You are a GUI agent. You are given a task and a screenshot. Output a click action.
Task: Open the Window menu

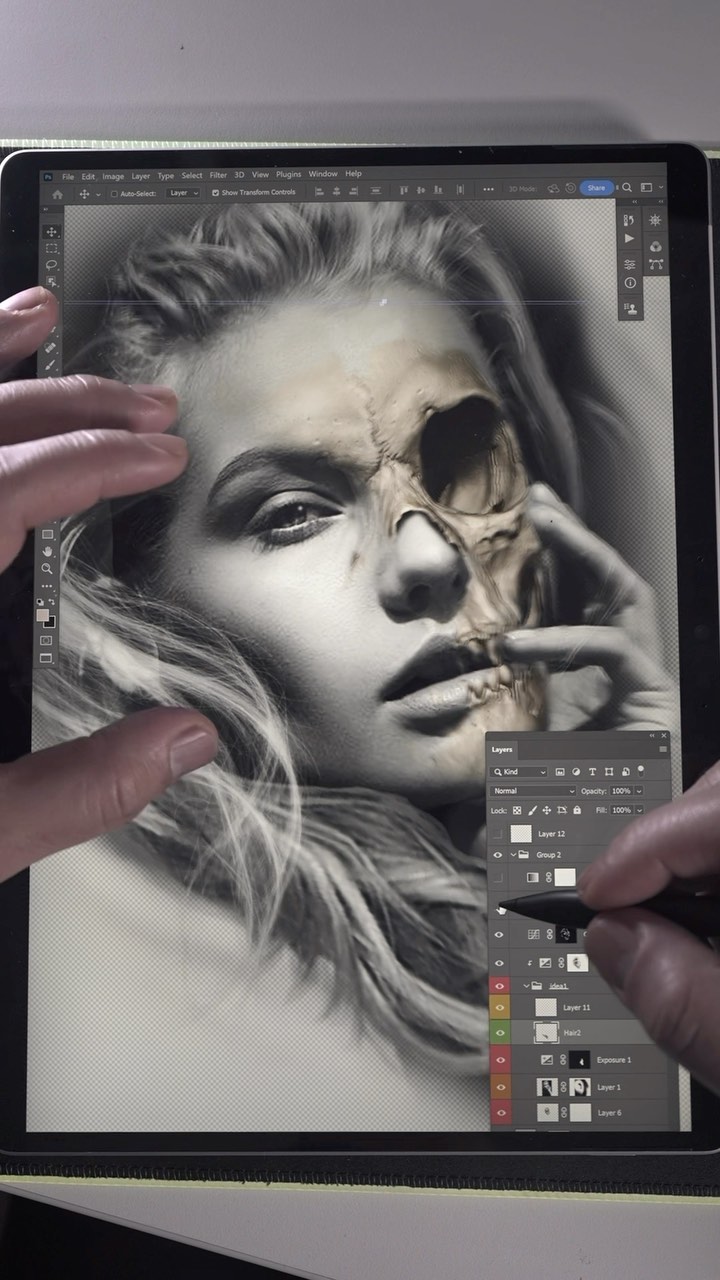point(323,174)
